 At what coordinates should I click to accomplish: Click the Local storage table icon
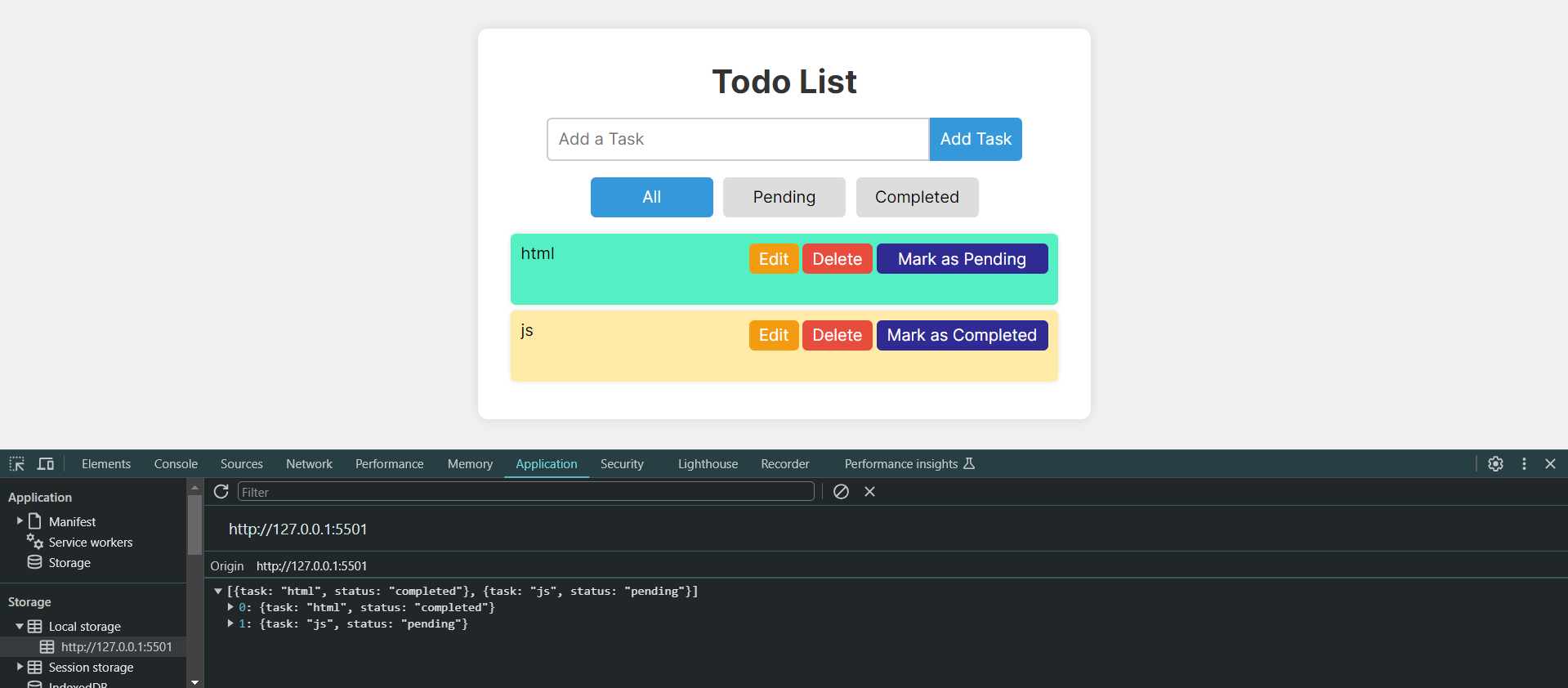34,627
